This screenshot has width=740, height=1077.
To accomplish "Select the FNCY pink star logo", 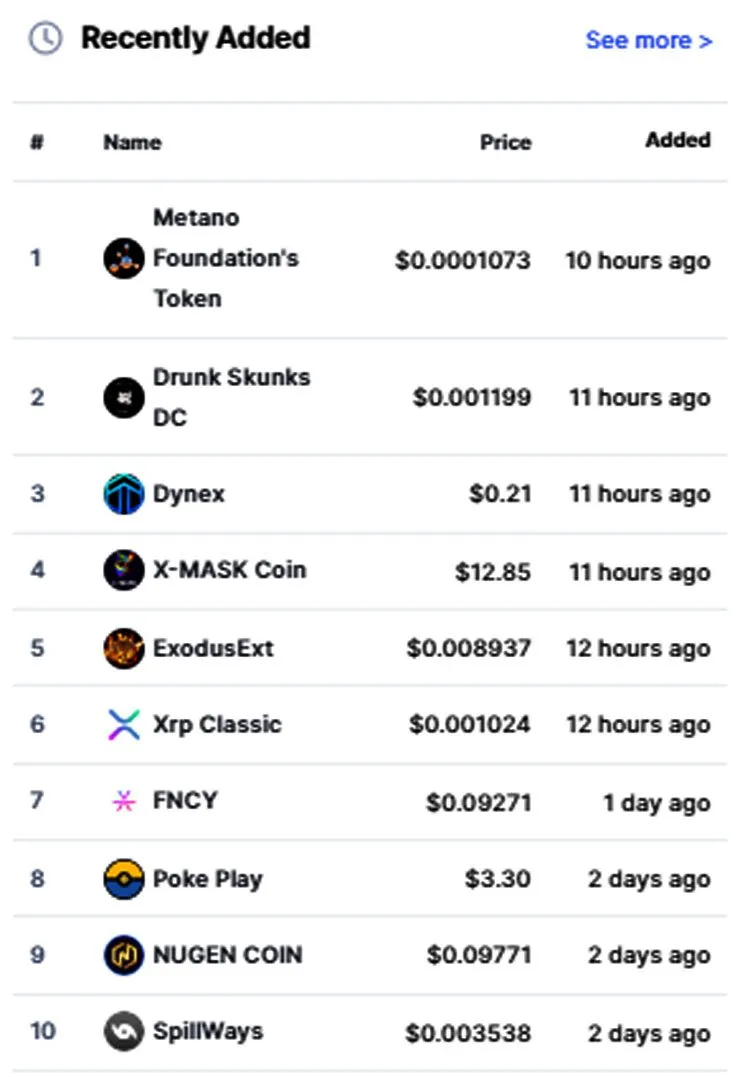I will (x=124, y=801).
